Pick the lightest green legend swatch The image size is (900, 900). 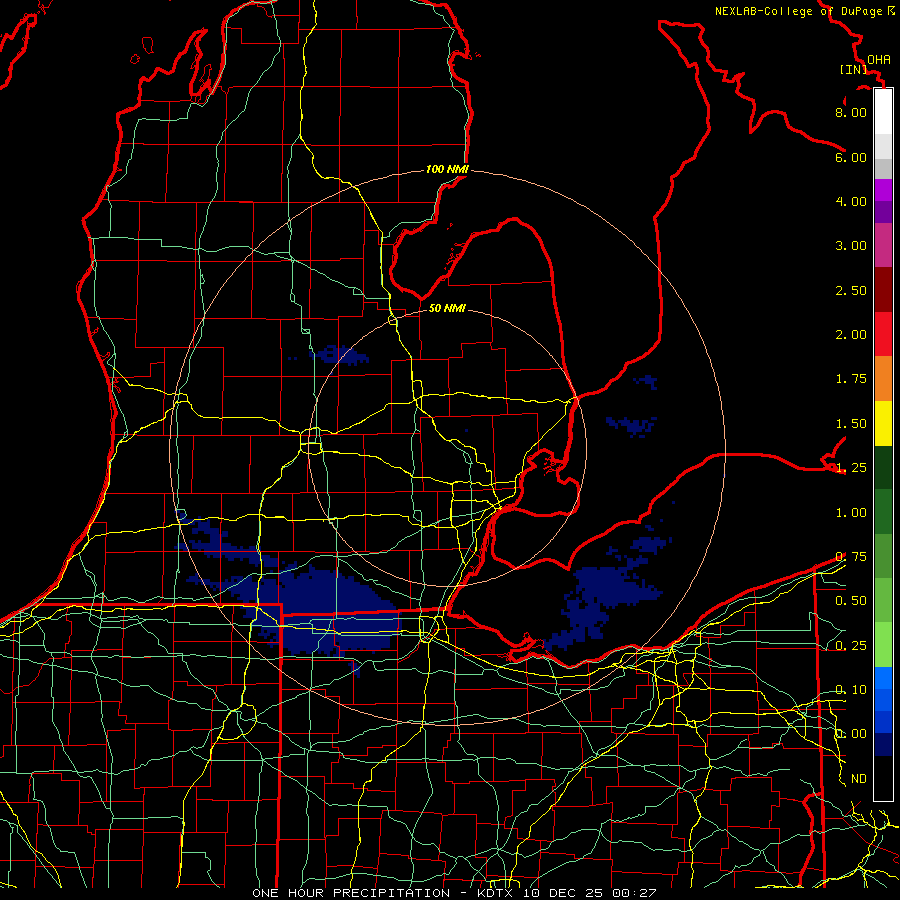(883, 645)
